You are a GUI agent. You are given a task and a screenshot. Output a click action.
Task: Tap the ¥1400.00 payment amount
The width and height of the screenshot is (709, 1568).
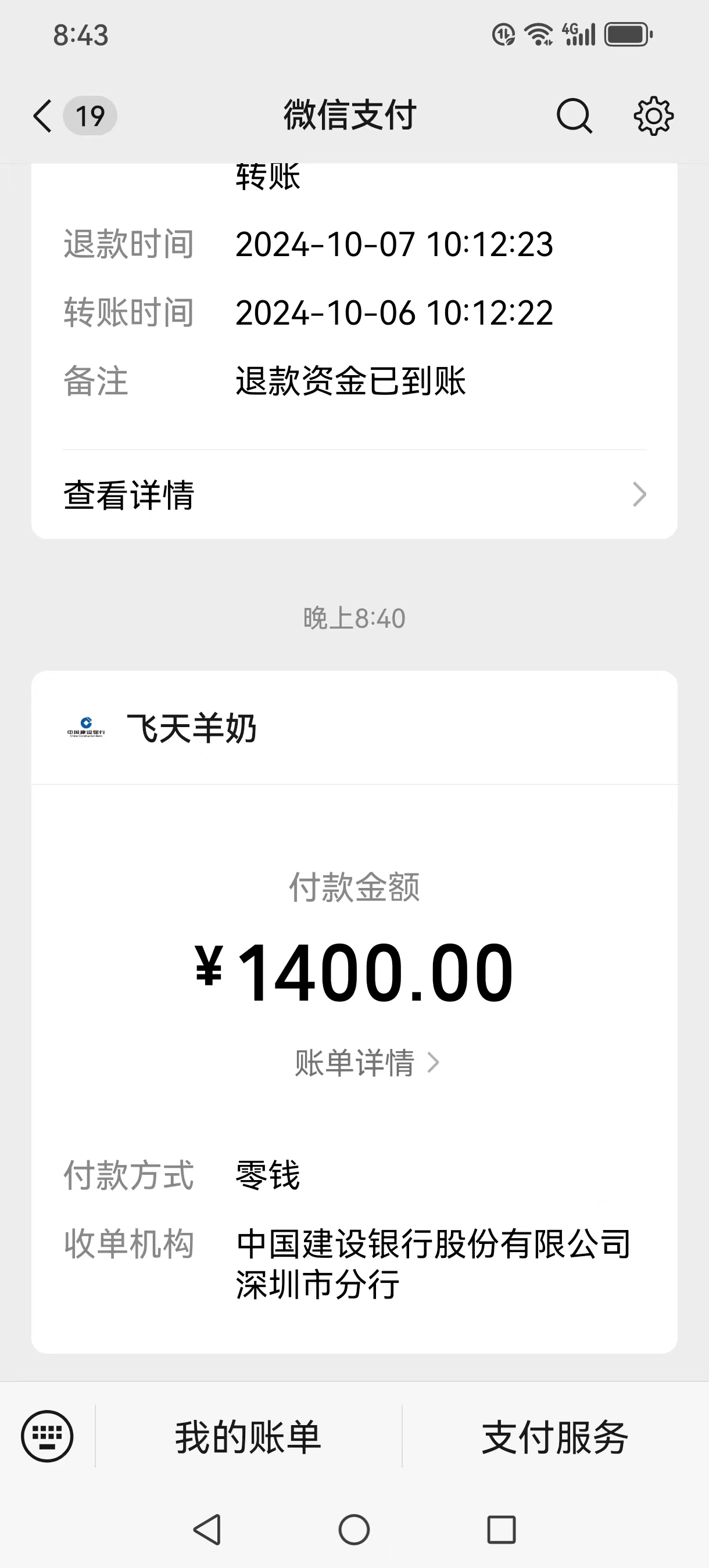click(x=354, y=972)
